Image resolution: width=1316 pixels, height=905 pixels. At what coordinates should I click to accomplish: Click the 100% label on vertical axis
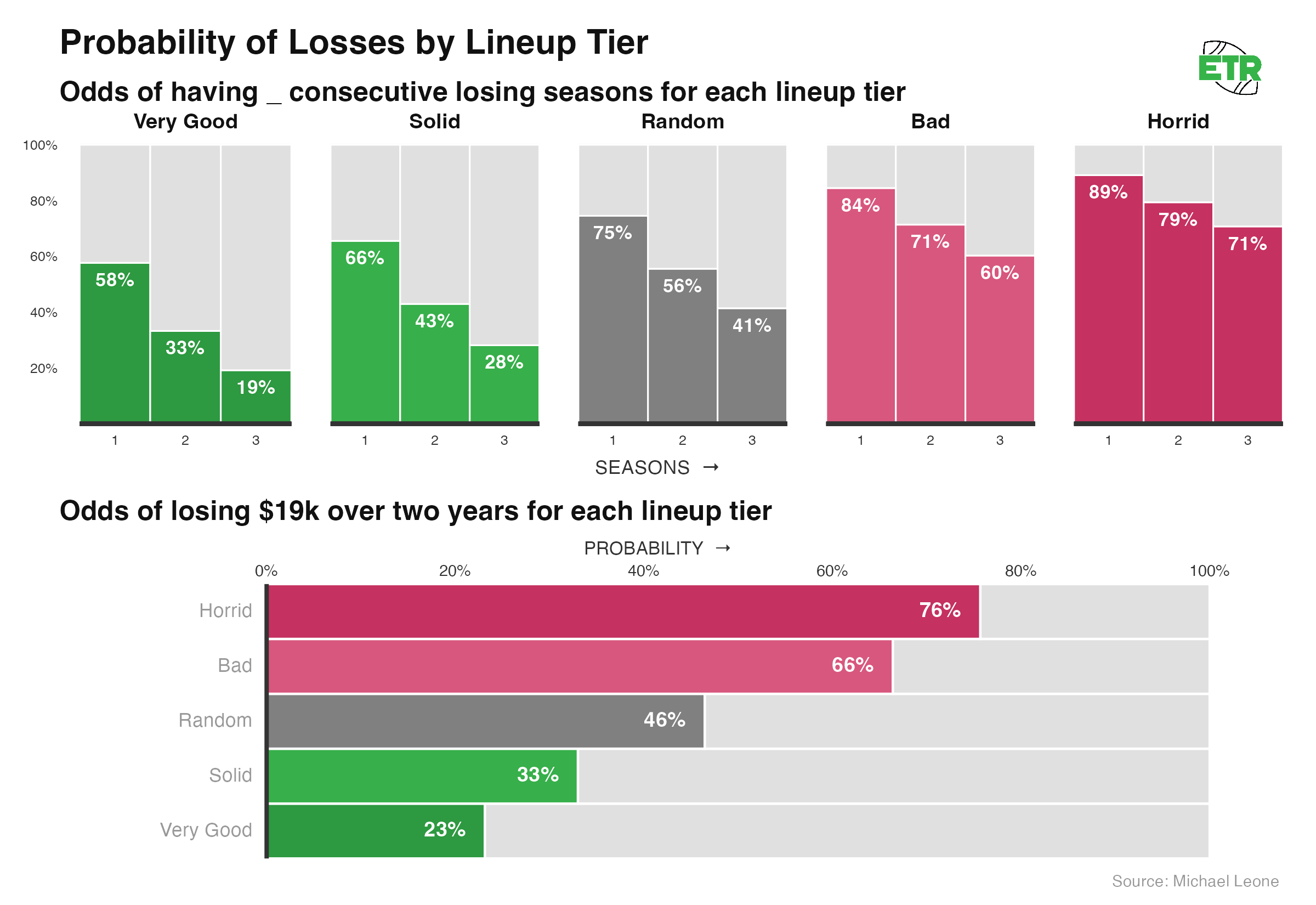pyautogui.click(x=39, y=145)
